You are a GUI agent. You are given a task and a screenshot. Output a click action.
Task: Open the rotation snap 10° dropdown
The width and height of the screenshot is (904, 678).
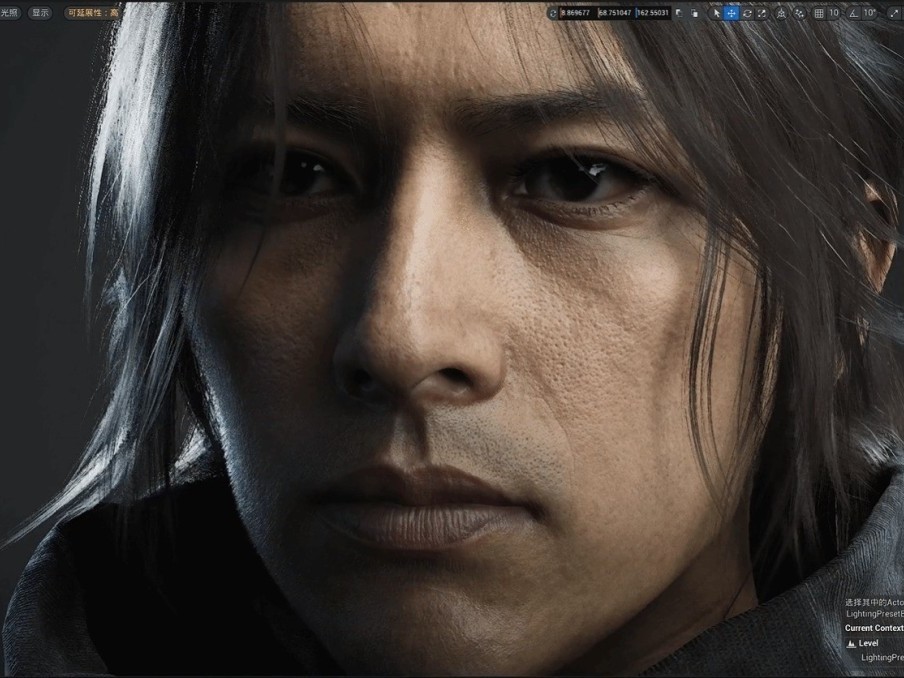[x=868, y=13]
